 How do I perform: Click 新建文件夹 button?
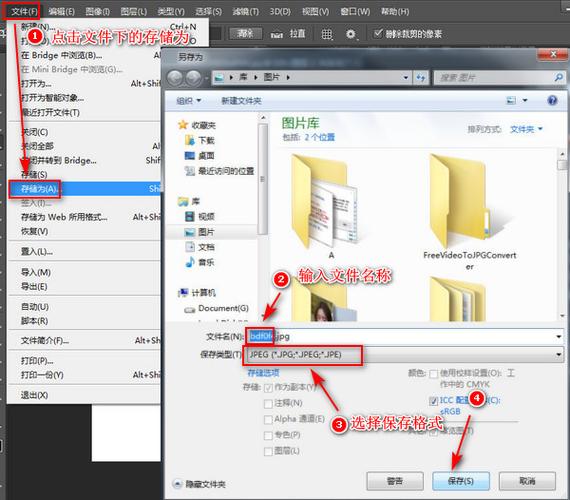[x=241, y=101]
